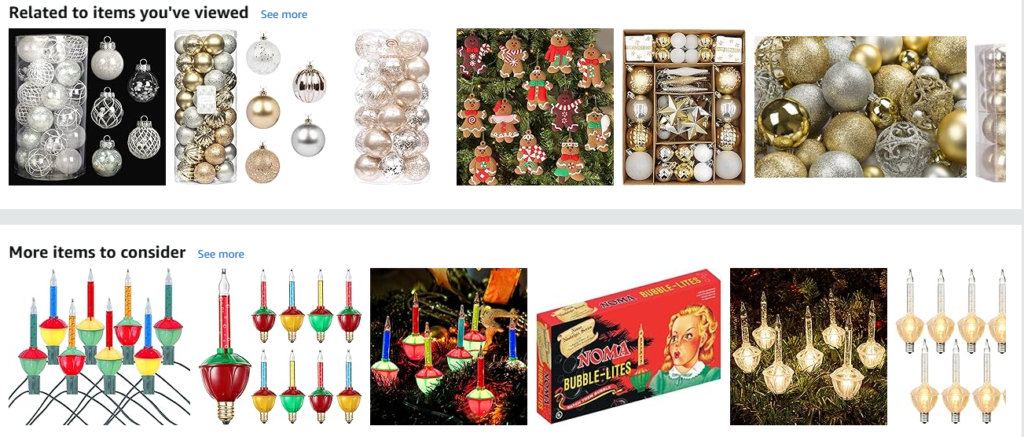Open the NOMA Bubble-Lites red box product
The height and width of the screenshot is (437, 1024).
(628, 346)
